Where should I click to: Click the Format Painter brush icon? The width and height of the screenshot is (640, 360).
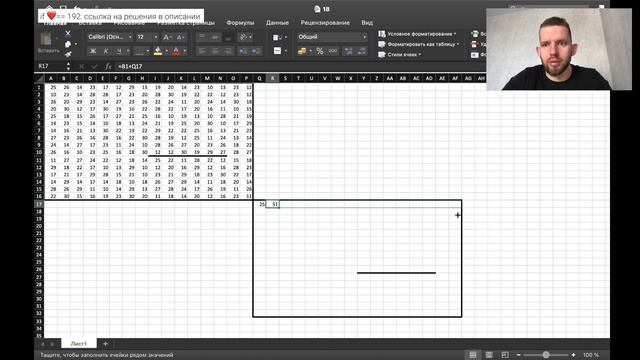click(x=68, y=53)
